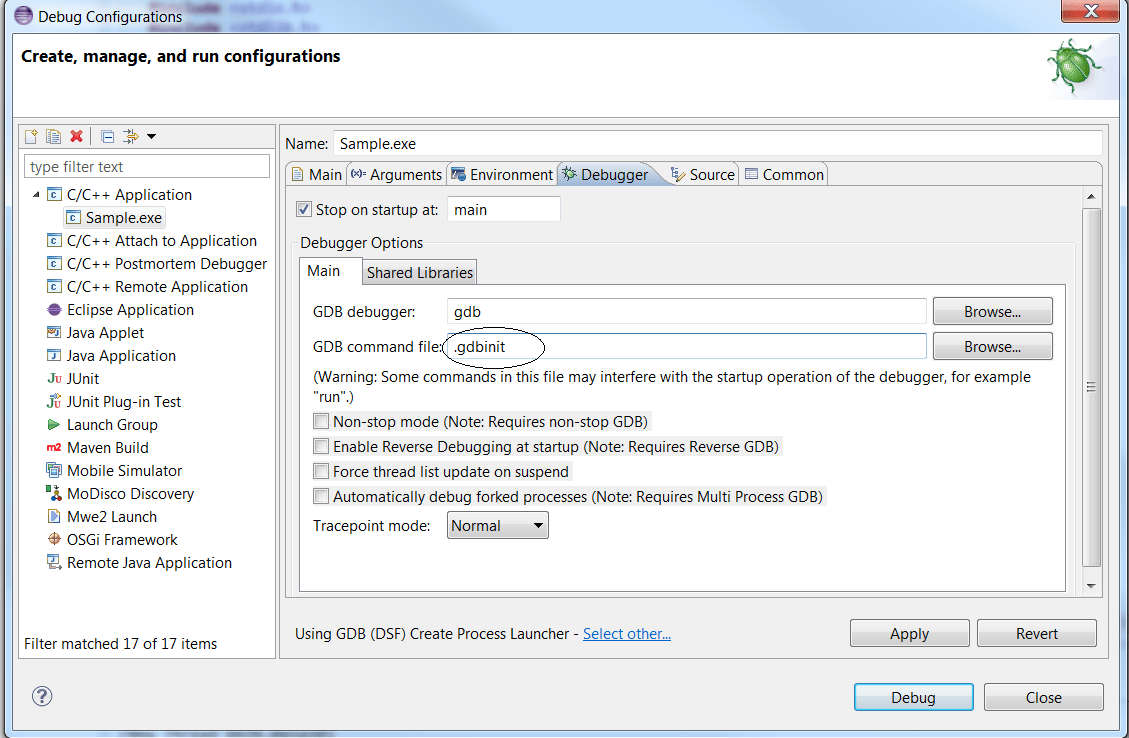Click the type filter text field

(x=147, y=166)
